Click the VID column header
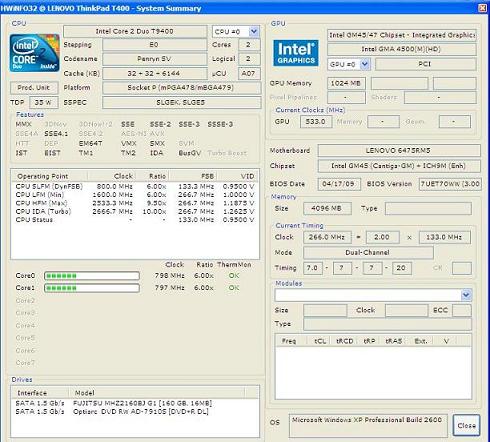The image size is (490, 442). 237,176
